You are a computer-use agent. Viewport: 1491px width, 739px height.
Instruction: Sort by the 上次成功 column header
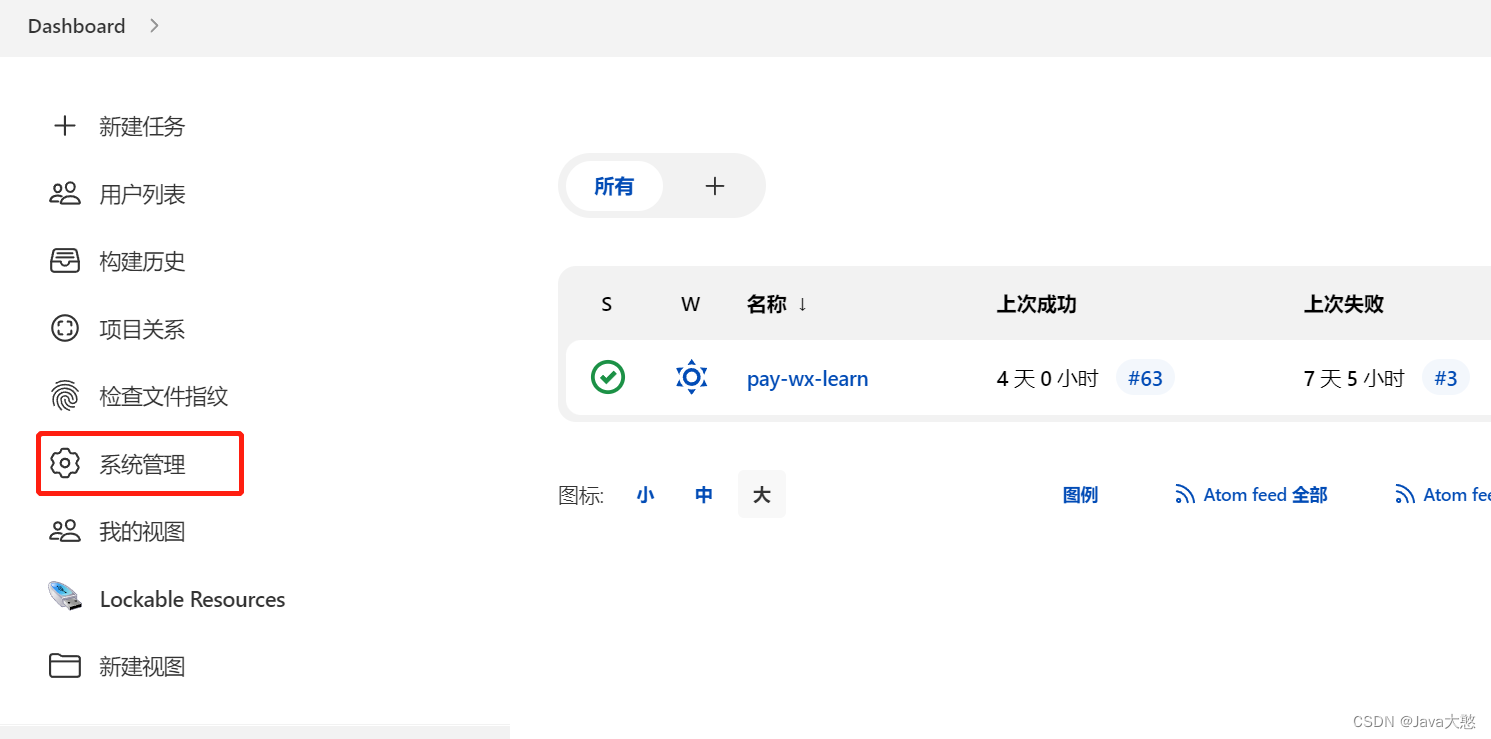[1037, 304]
